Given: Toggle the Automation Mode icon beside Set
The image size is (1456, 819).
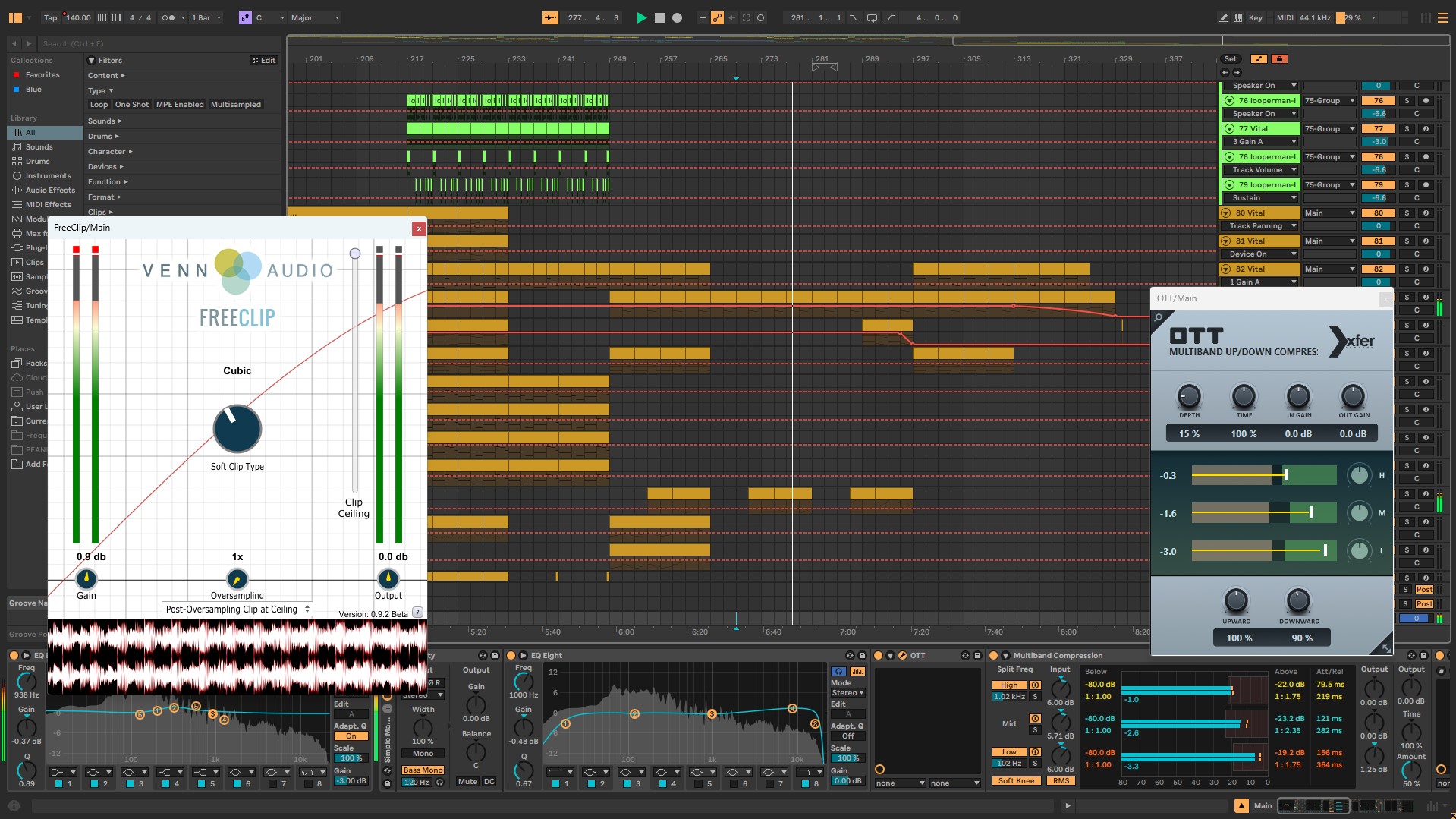Looking at the screenshot, I should [x=1259, y=58].
